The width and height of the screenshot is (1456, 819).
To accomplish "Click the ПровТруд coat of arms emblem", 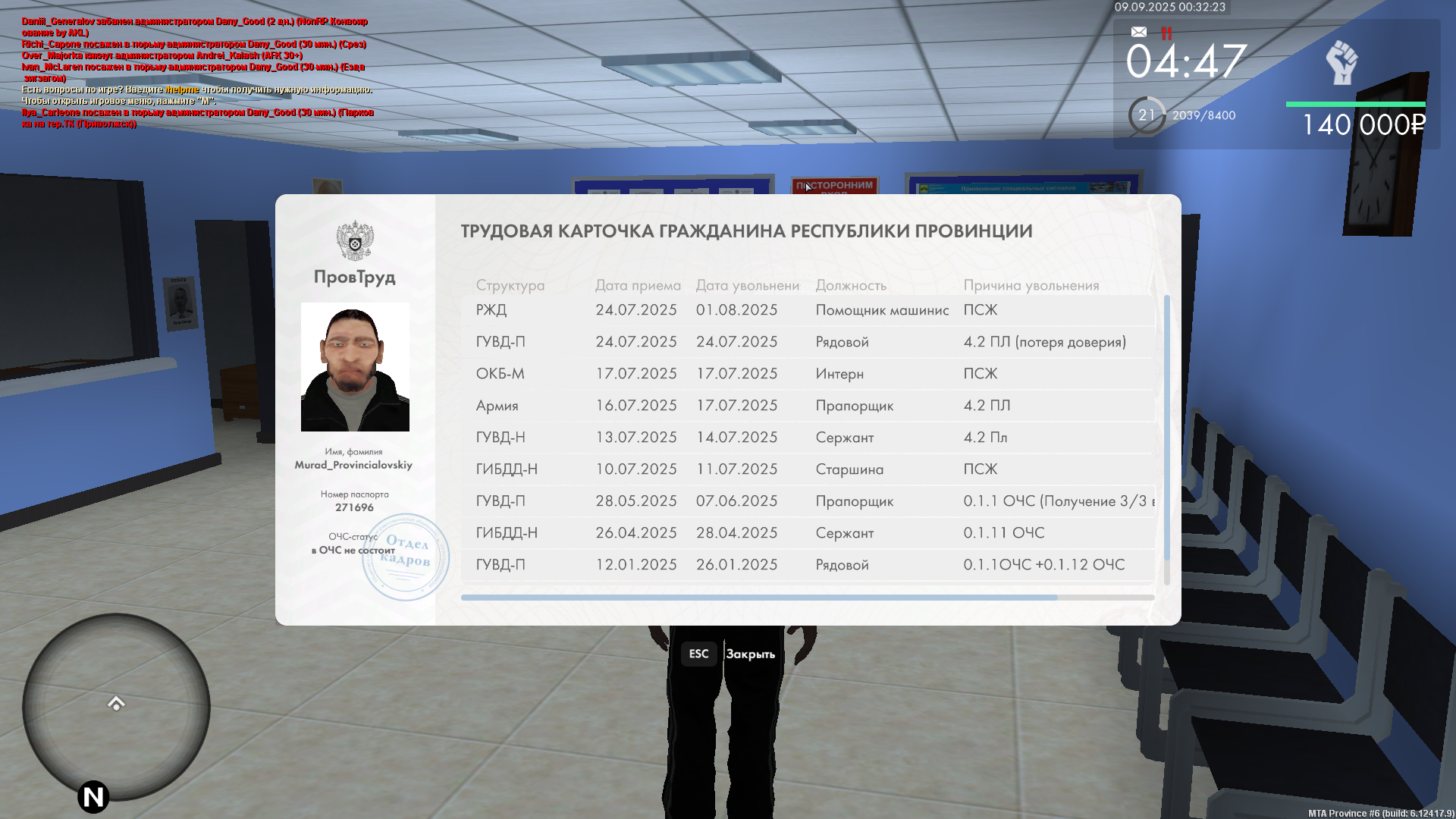I will tap(355, 240).
